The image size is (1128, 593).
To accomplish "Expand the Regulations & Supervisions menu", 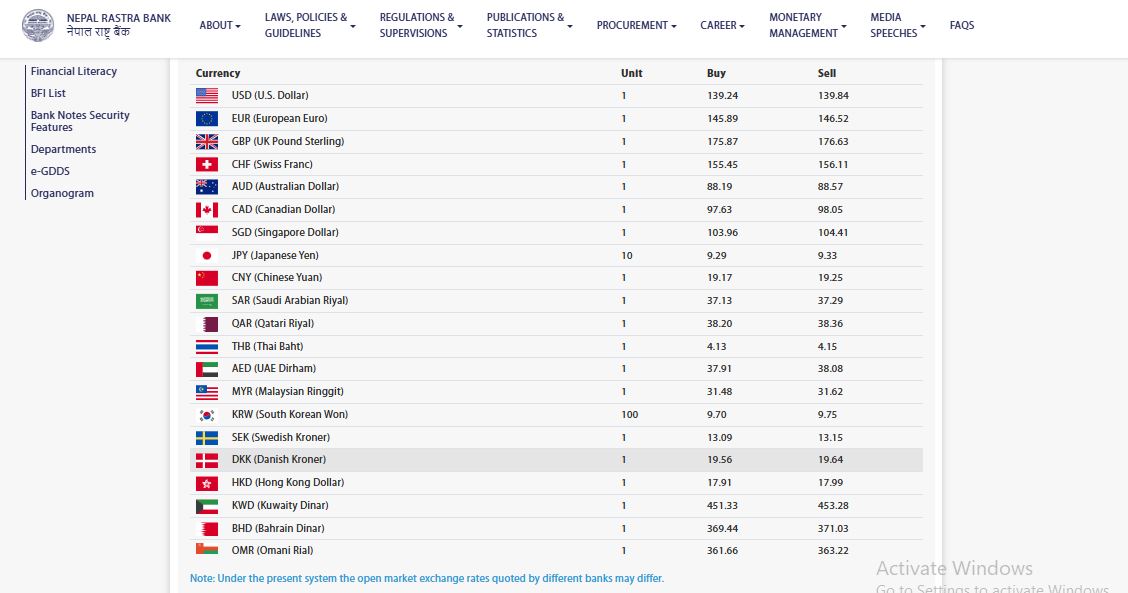I will coord(421,25).
